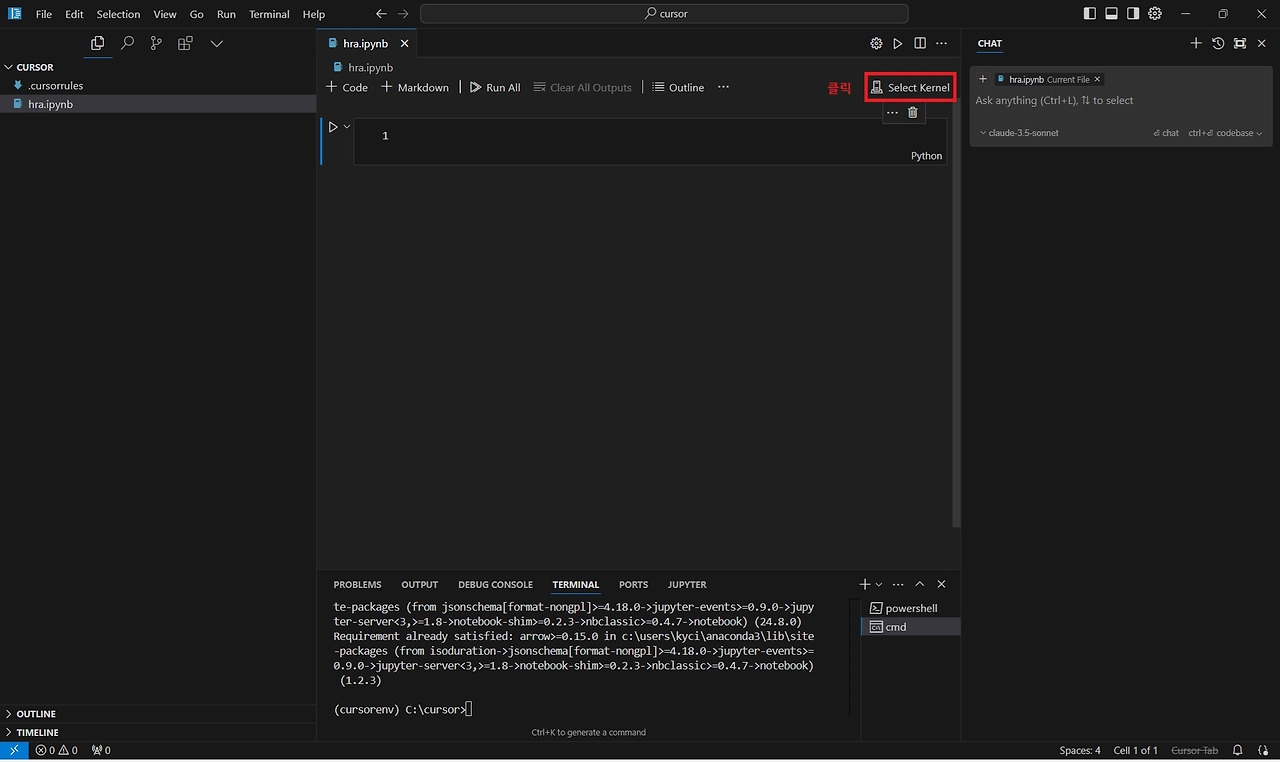Maximize the chat panel icon
Screen dimensions: 1280x762
(x=1240, y=43)
